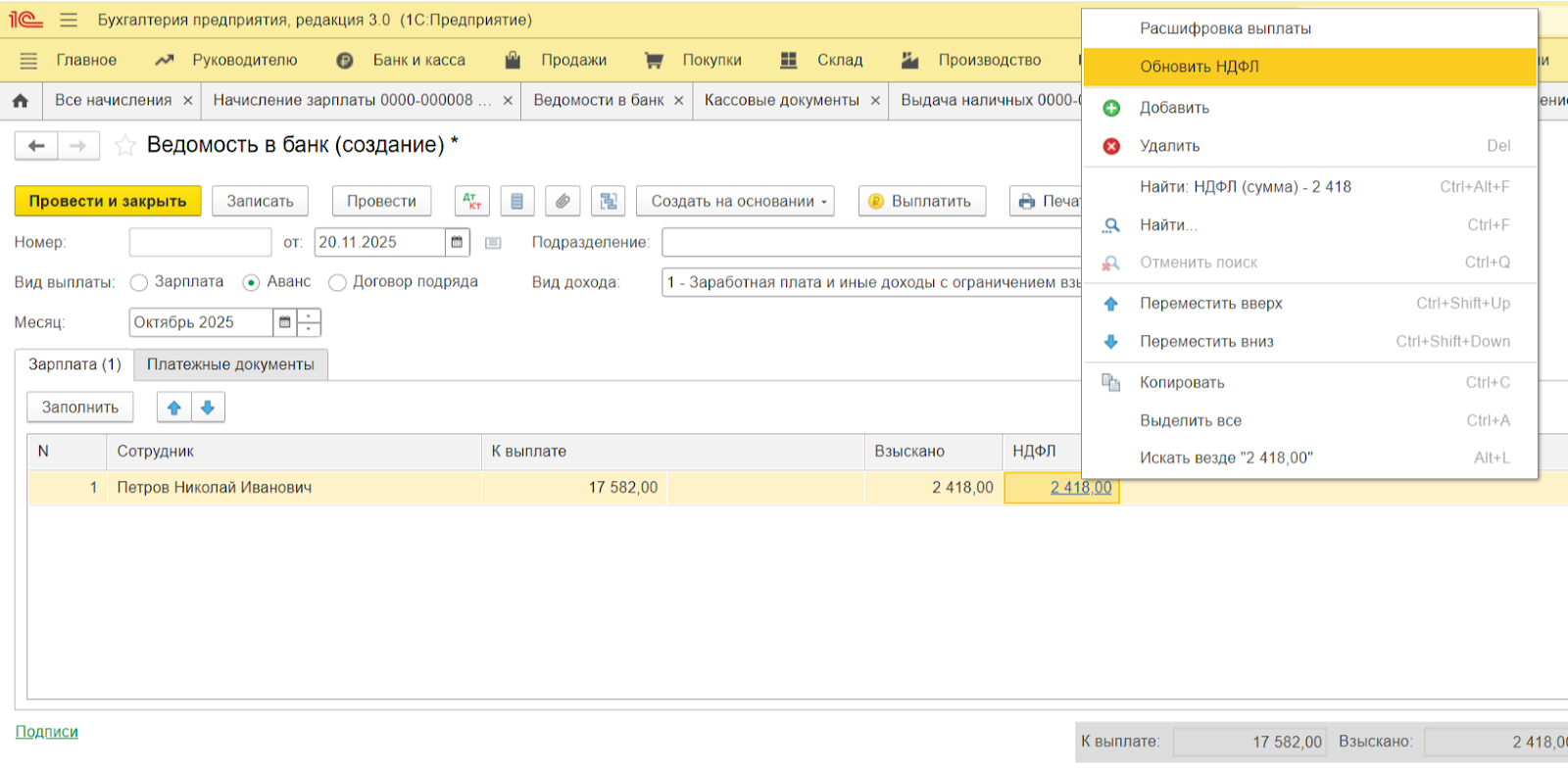Screen dimensions: 1568x770
Task: Go to the home page icon
Action: tap(21, 100)
